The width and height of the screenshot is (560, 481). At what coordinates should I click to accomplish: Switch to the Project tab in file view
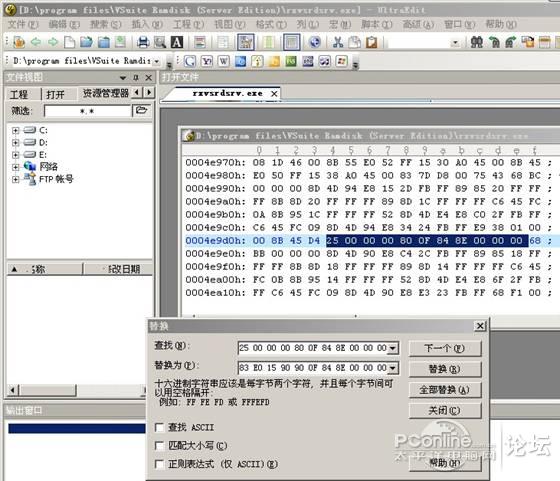pos(19,94)
